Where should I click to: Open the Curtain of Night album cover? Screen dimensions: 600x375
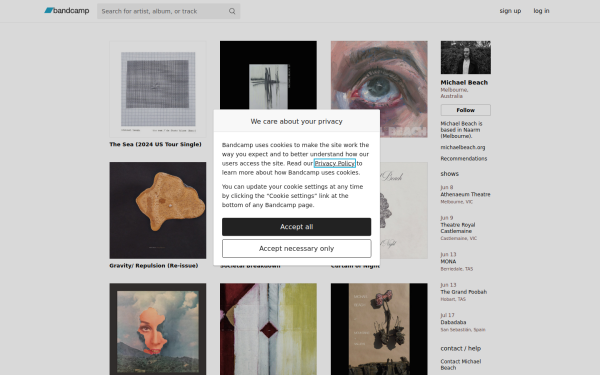[404, 210]
